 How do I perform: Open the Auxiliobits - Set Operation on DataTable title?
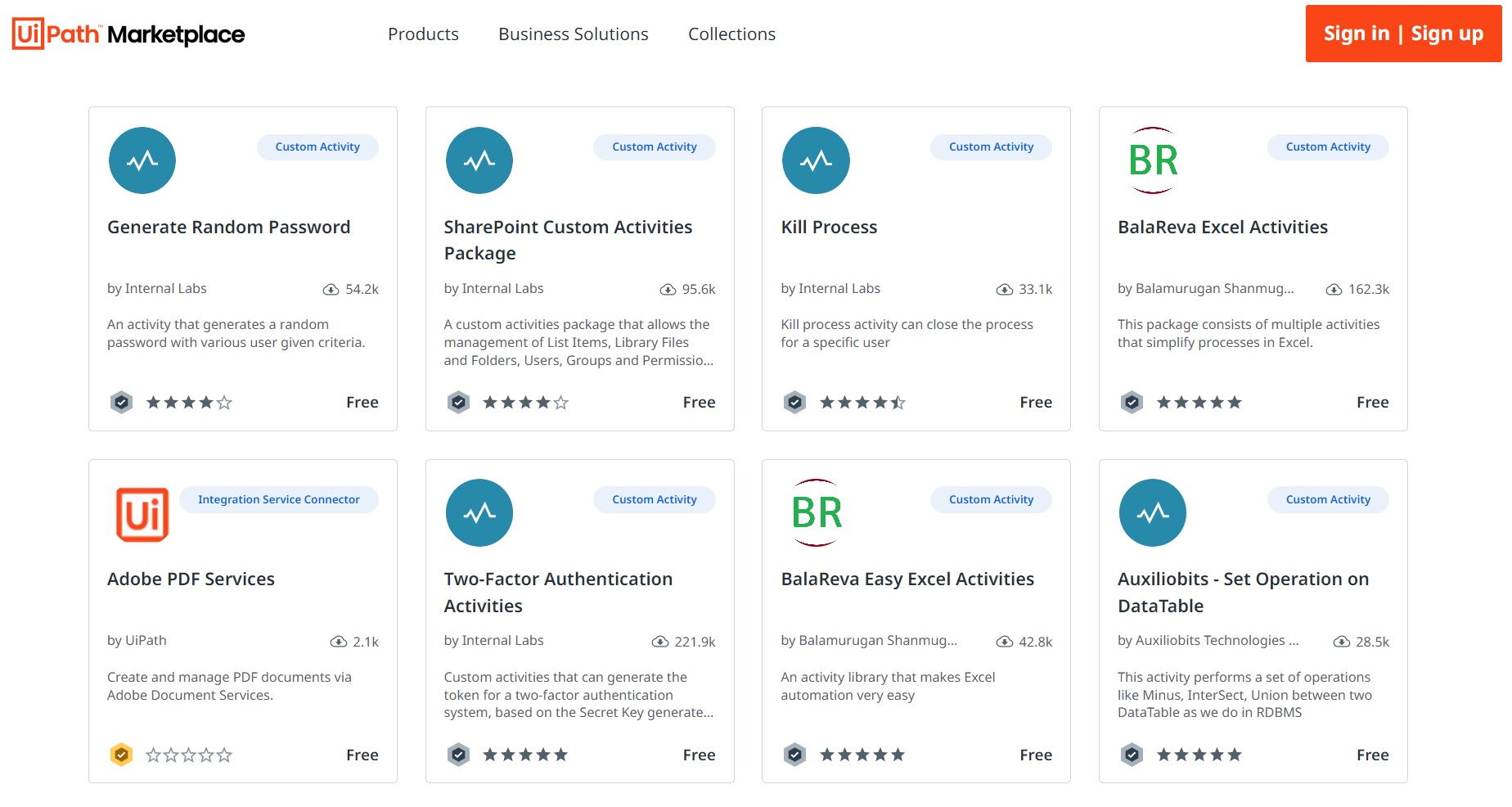[x=1243, y=593]
